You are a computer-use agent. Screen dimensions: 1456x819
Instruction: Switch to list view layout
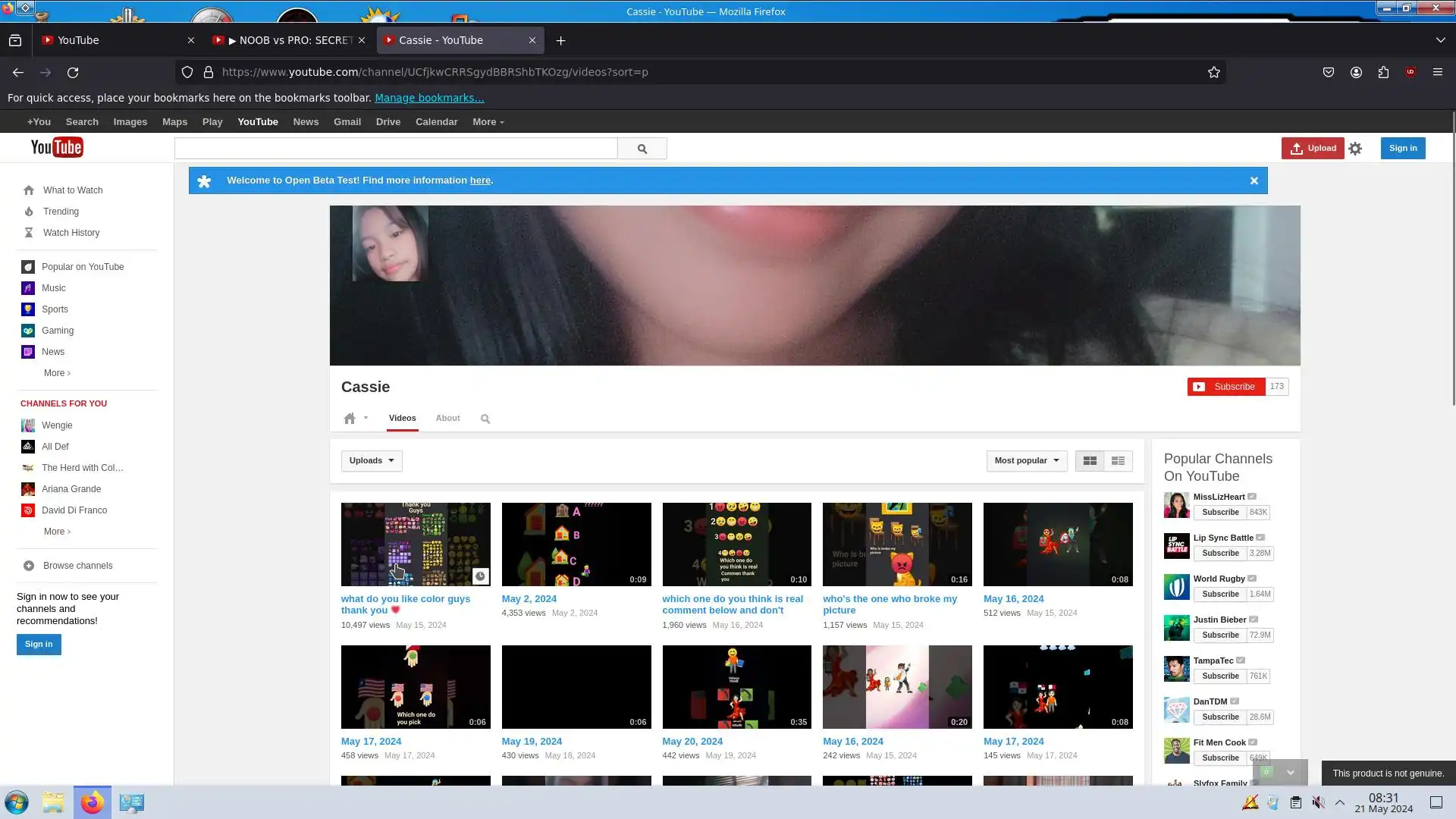pos(1118,461)
